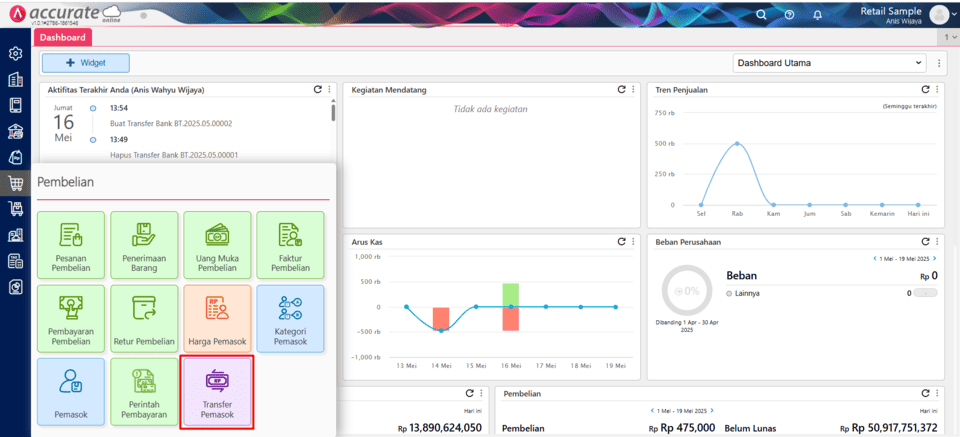Open Pesanan Pembelian tile
The height and width of the screenshot is (437, 960).
[71, 245]
